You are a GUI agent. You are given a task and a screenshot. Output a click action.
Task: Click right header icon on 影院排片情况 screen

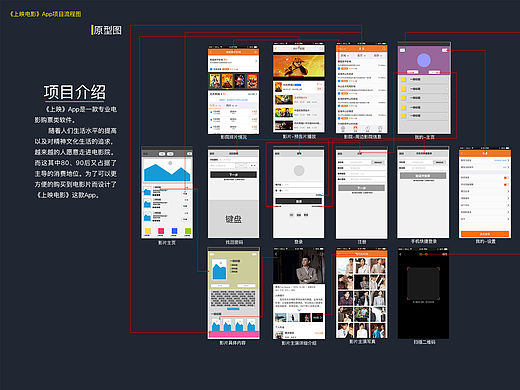tap(256, 52)
